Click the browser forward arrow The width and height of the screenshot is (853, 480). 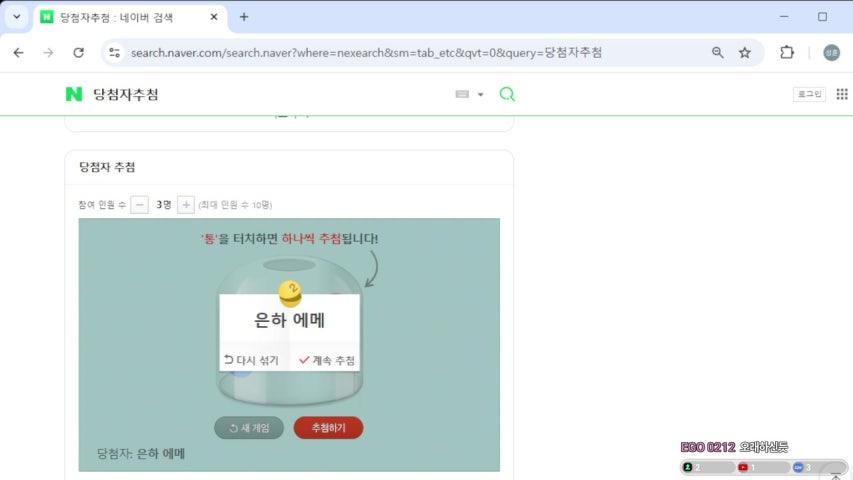(x=48, y=53)
